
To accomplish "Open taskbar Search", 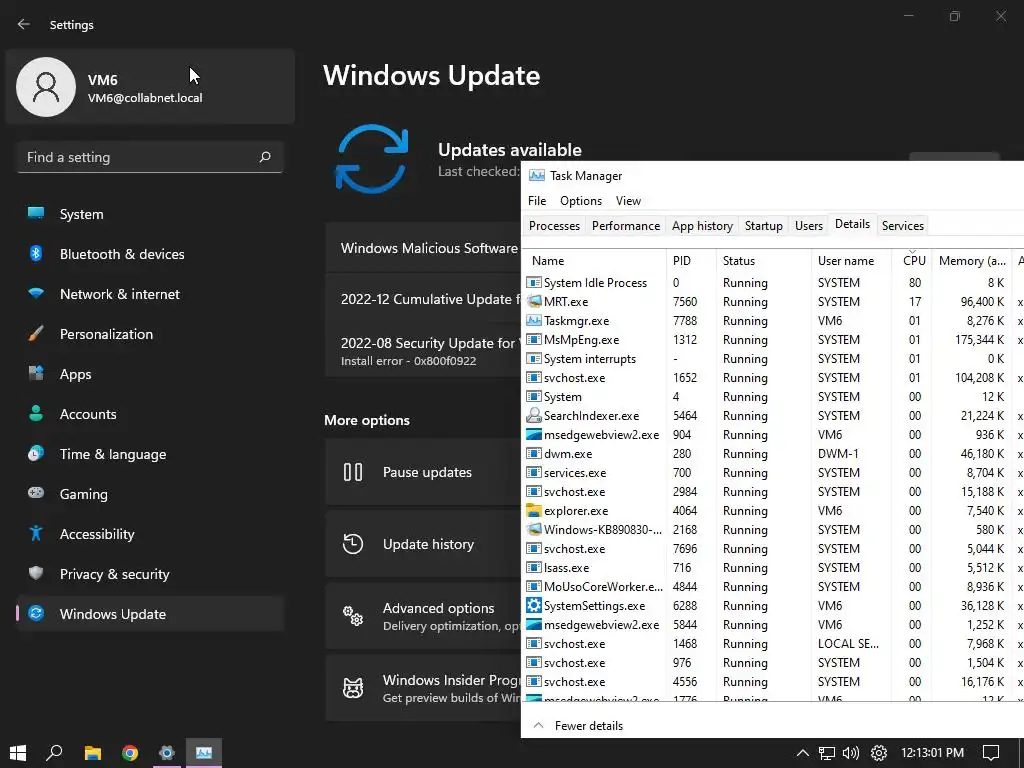I will (54, 753).
